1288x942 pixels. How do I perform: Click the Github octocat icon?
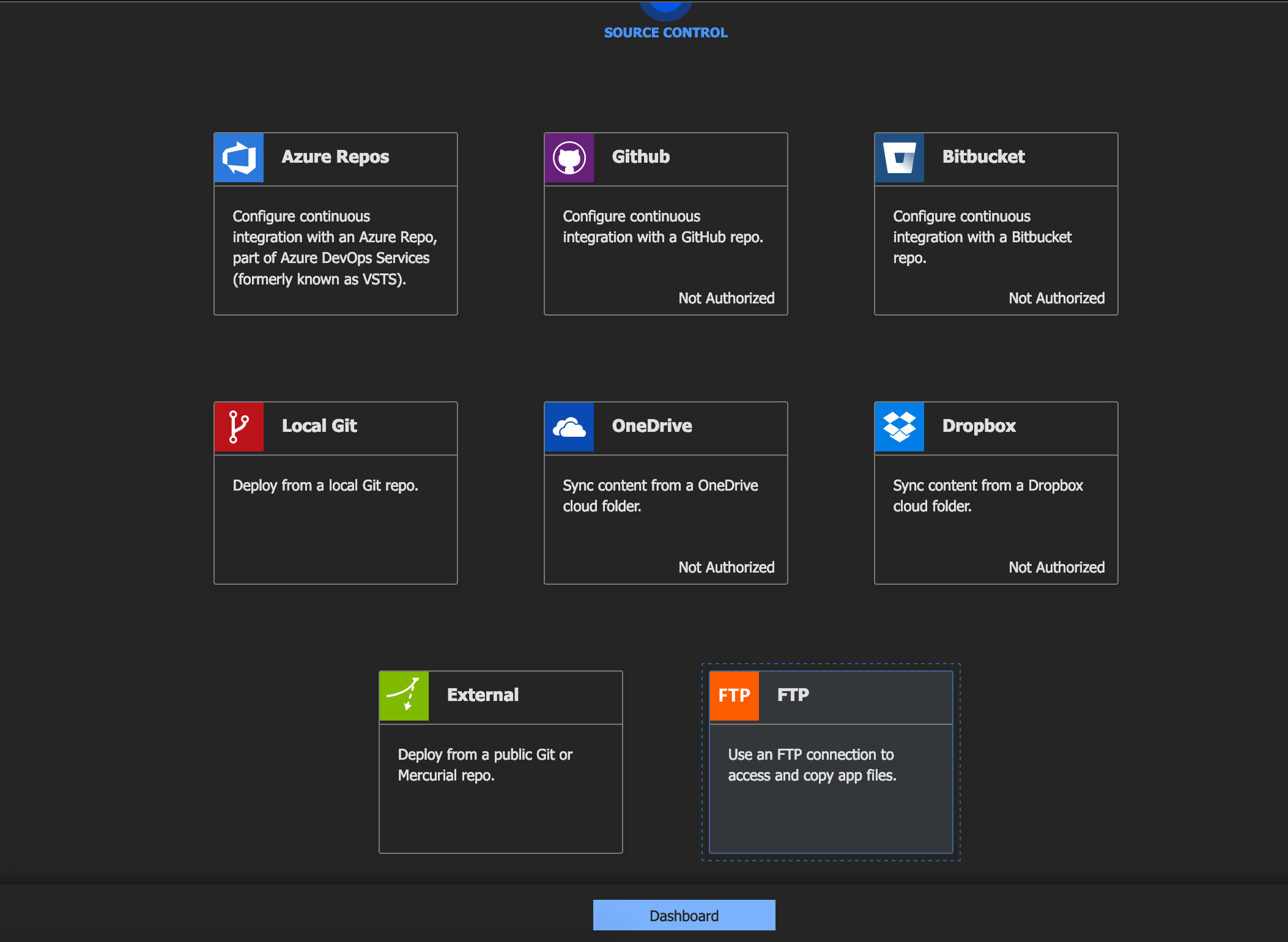click(x=569, y=158)
